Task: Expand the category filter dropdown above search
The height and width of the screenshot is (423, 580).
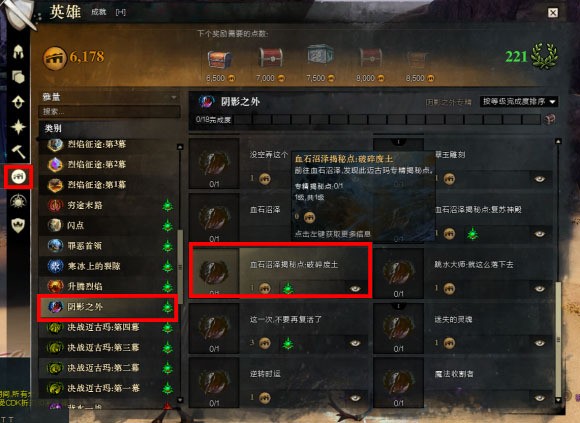Action: tap(109, 98)
